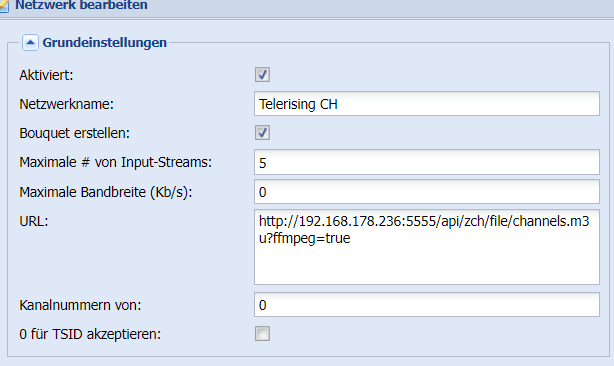This screenshot has height=366, width=614.
Task: Click the Maximale # von Input-Streams field
Action: point(427,162)
